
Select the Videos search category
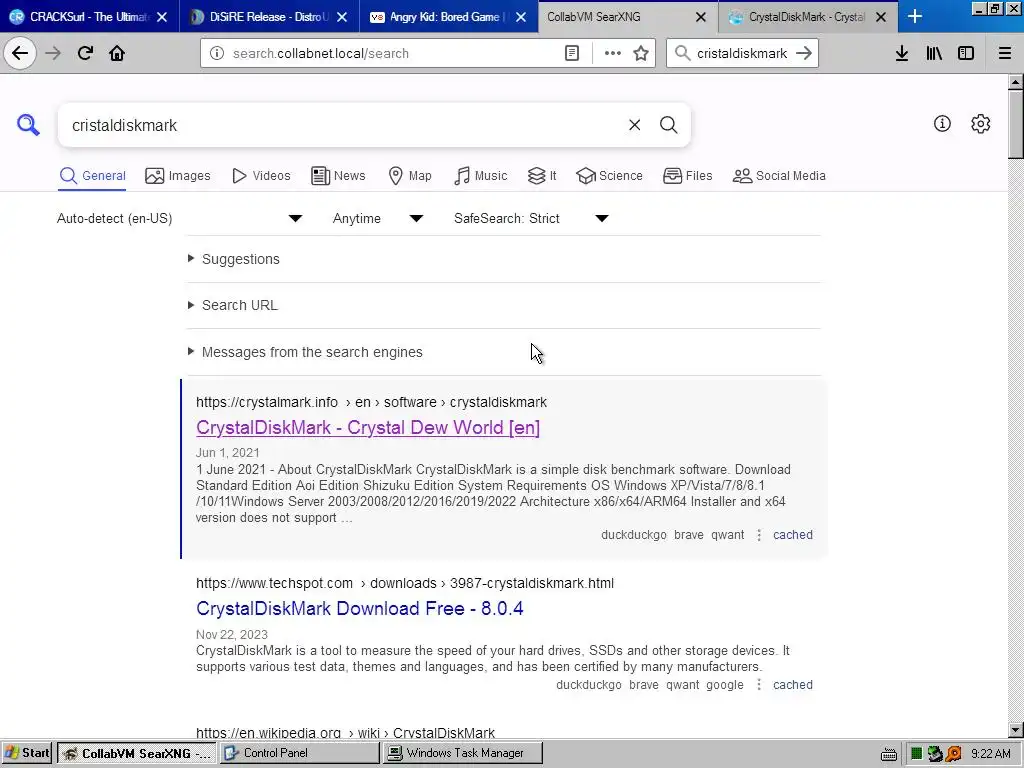point(261,176)
